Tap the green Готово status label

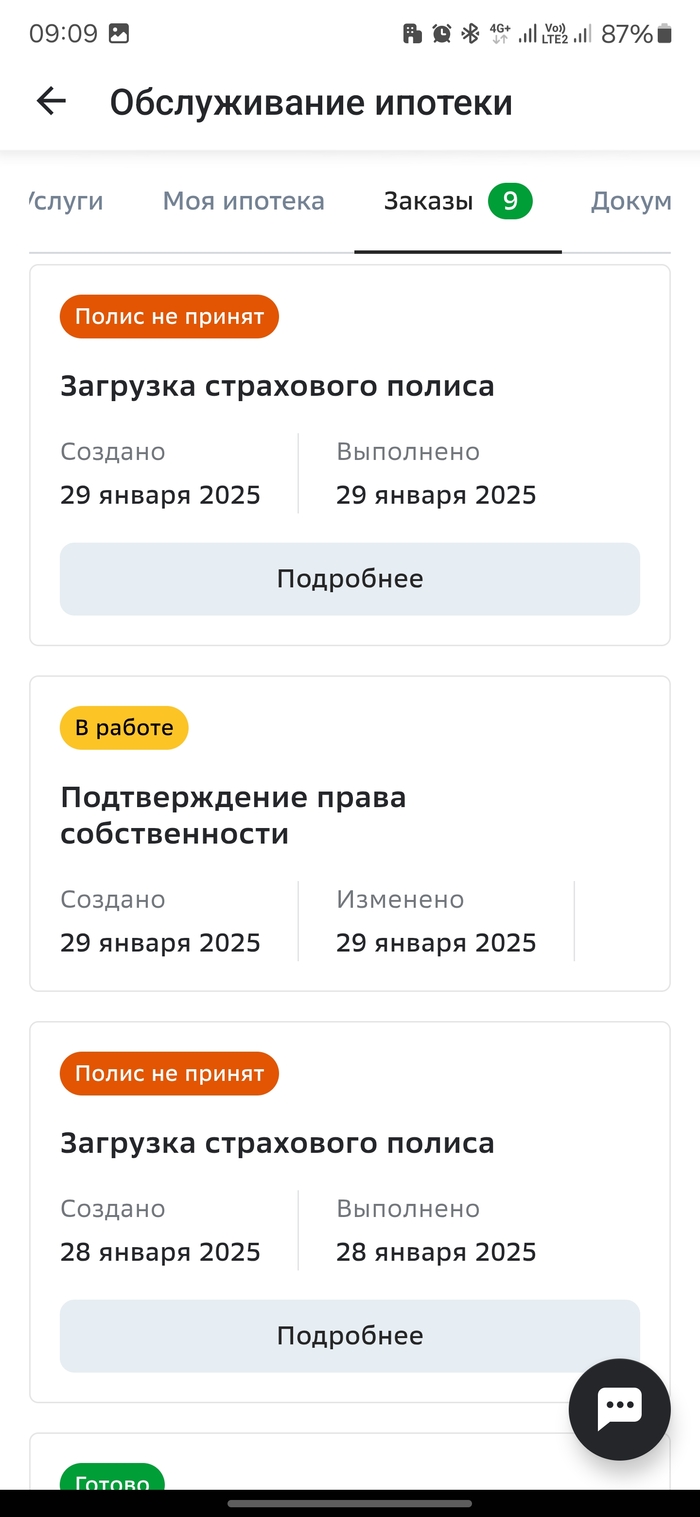pos(112,1483)
